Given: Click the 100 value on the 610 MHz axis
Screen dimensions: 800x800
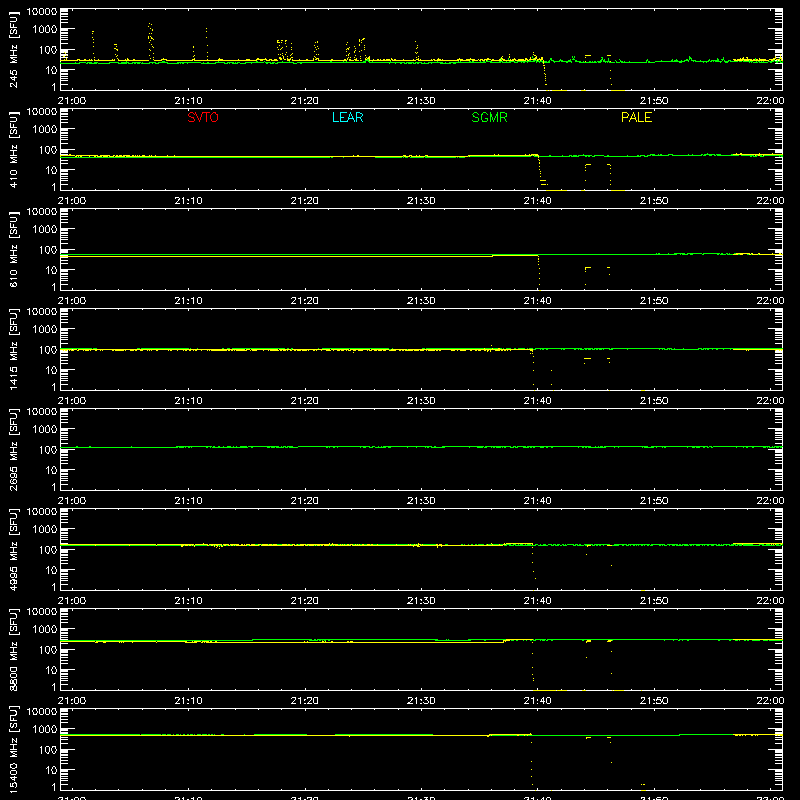Looking at the screenshot, I should pos(48,250).
